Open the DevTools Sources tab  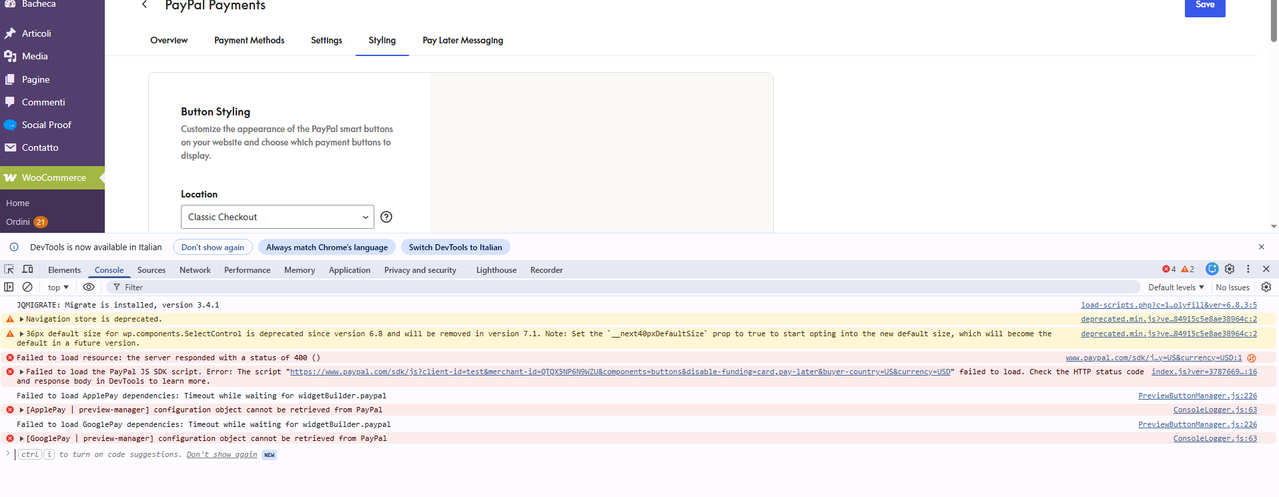click(151, 270)
